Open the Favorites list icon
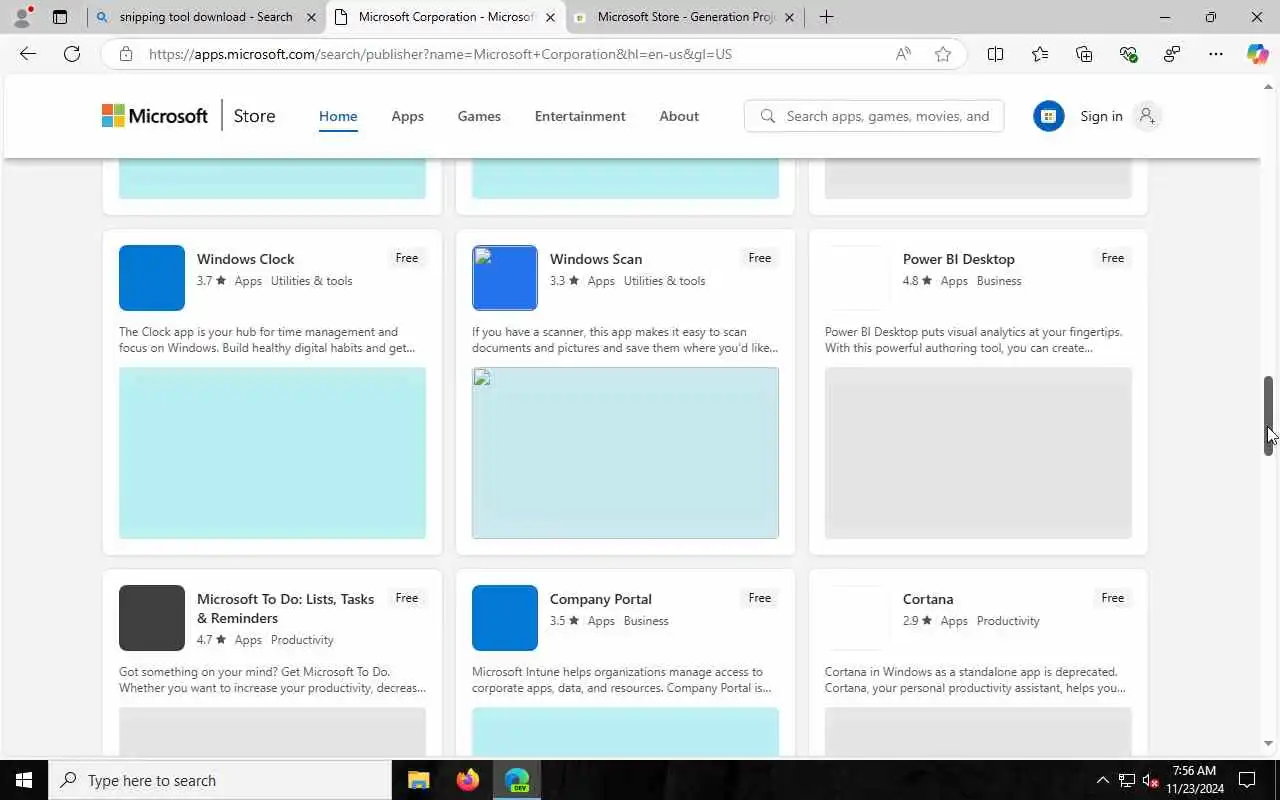This screenshot has height=800, width=1280. coord(1040,54)
